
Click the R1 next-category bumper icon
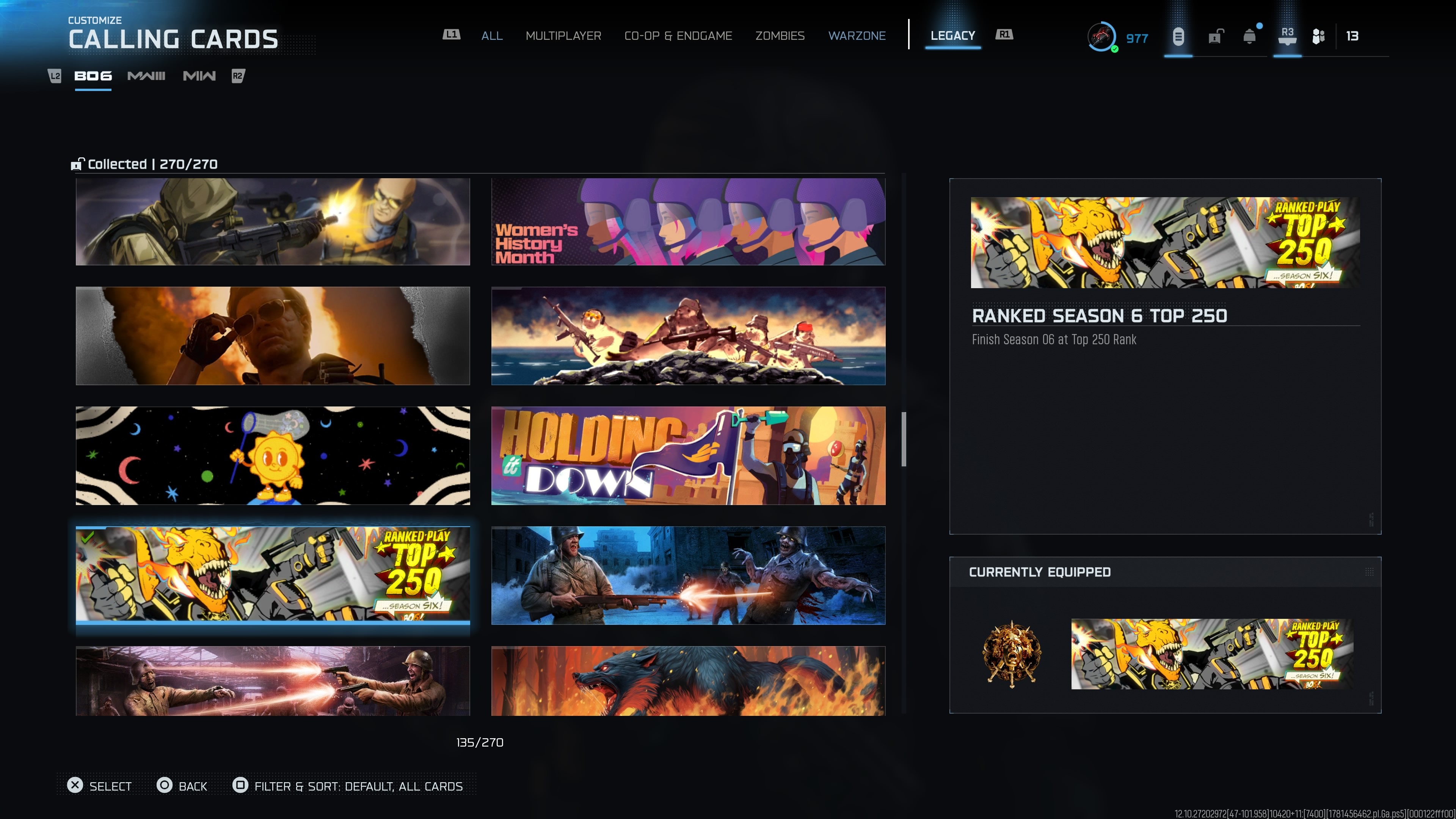coord(1004,35)
